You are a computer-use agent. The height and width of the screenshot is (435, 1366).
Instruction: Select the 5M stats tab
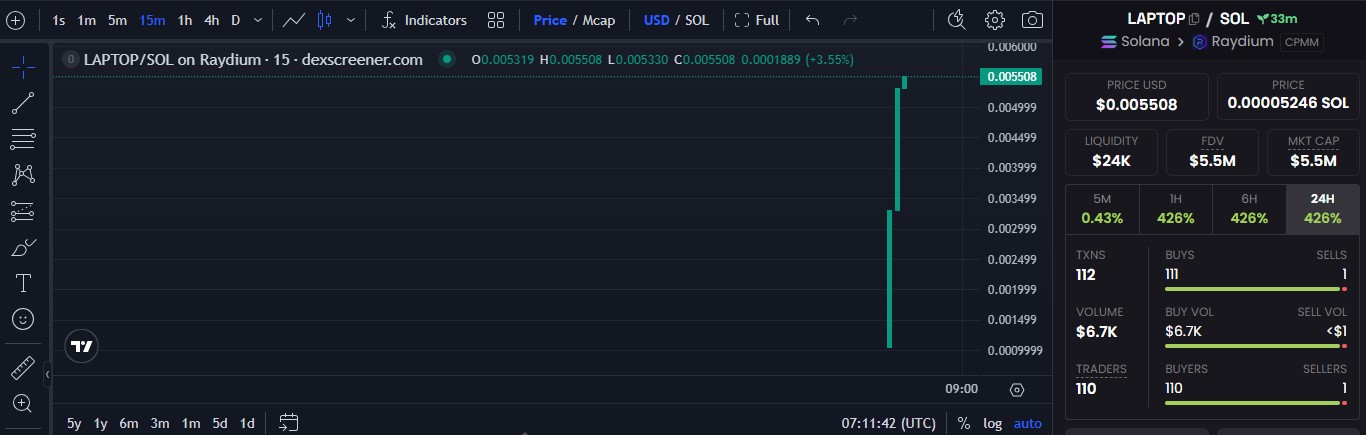pyautogui.click(x=1102, y=209)
